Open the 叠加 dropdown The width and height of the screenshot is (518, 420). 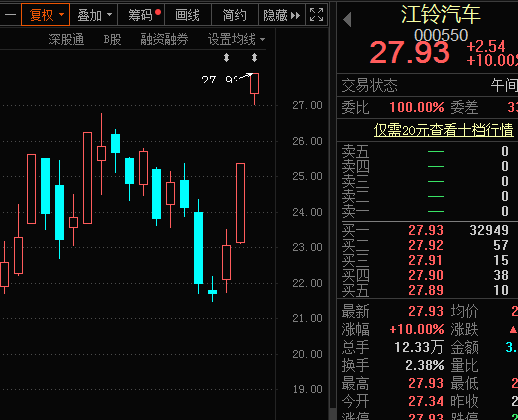(x=94, y=15)
